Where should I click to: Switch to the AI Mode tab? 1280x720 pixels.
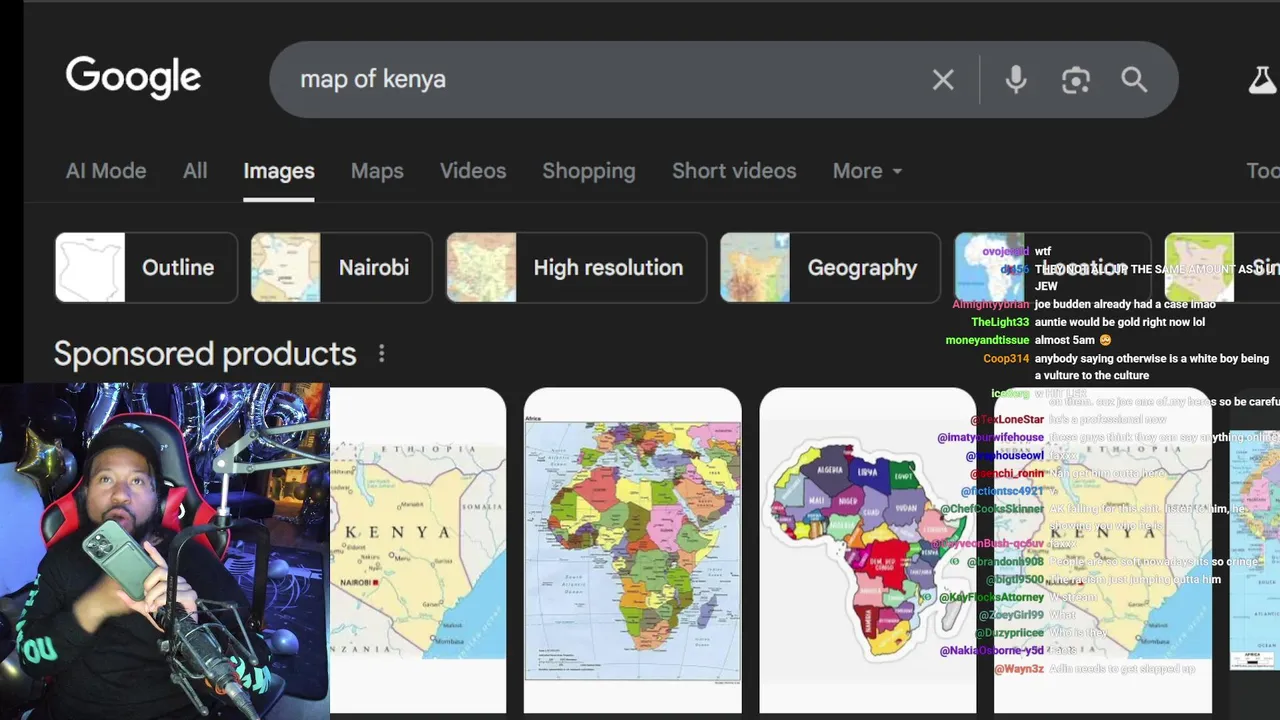pos(106,171)
